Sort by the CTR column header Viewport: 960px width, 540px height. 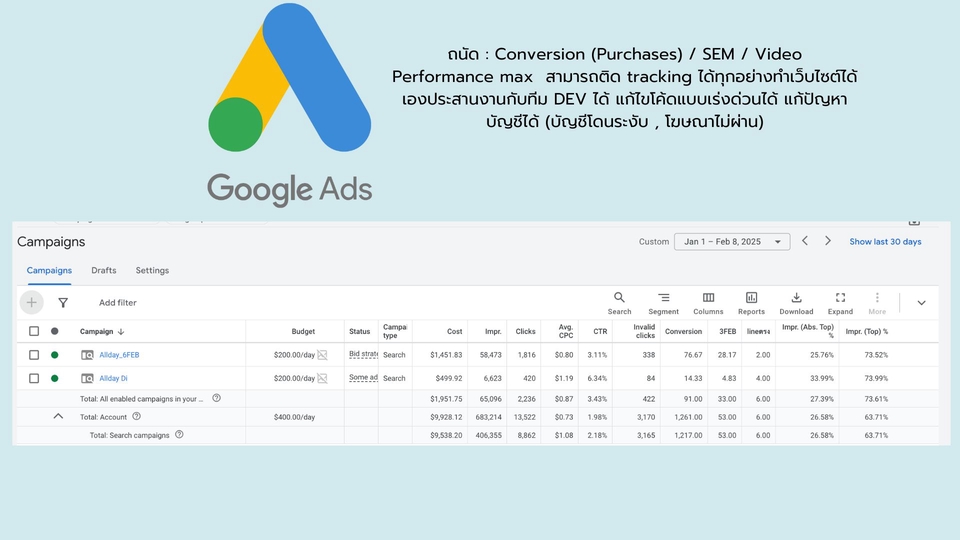point(600,331)
